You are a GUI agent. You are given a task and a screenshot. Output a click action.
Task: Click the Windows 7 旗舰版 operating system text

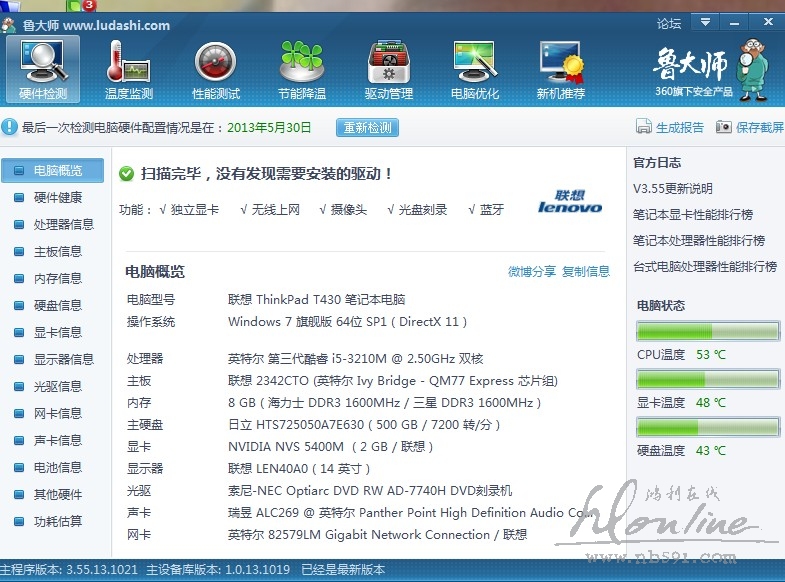347,322
